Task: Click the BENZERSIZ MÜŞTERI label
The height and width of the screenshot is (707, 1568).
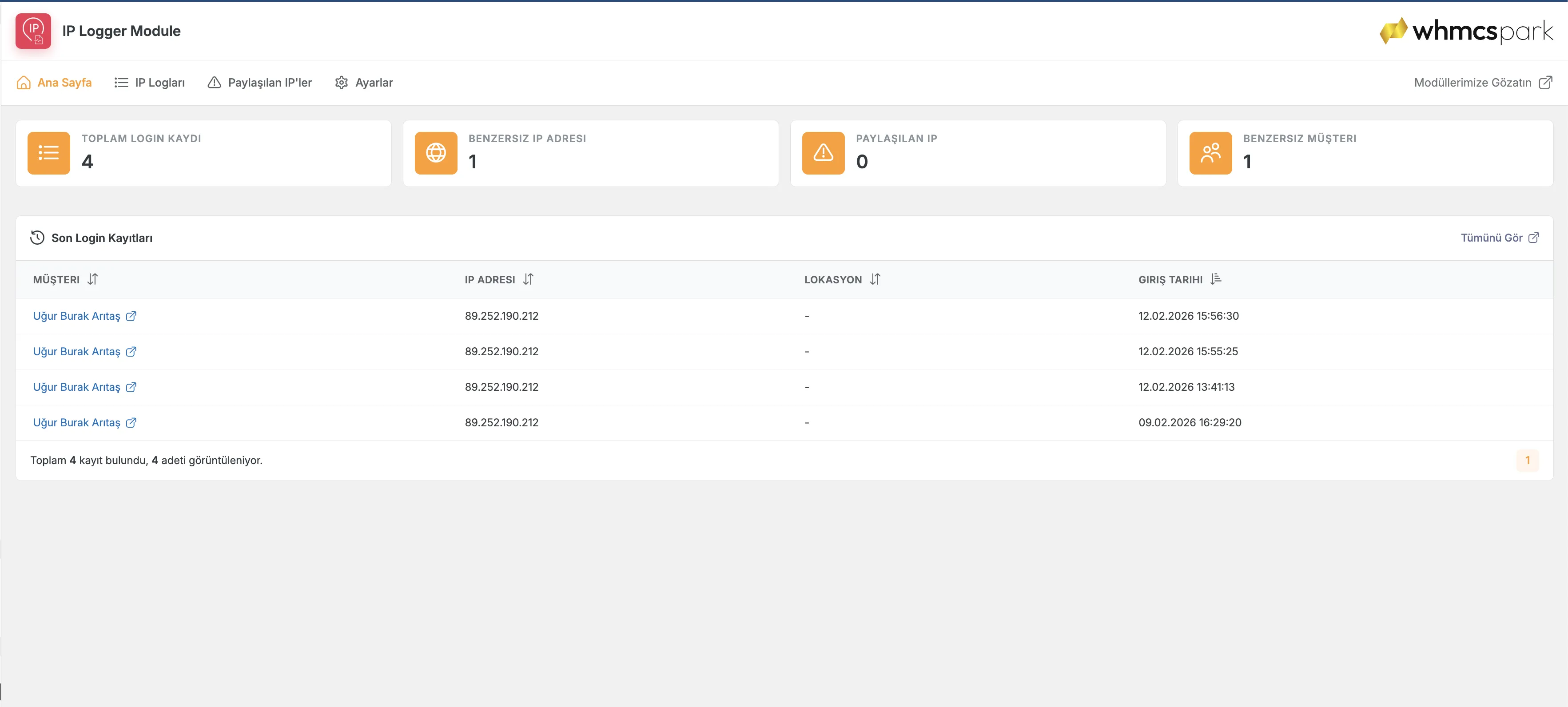Action: pos(1300,139)
